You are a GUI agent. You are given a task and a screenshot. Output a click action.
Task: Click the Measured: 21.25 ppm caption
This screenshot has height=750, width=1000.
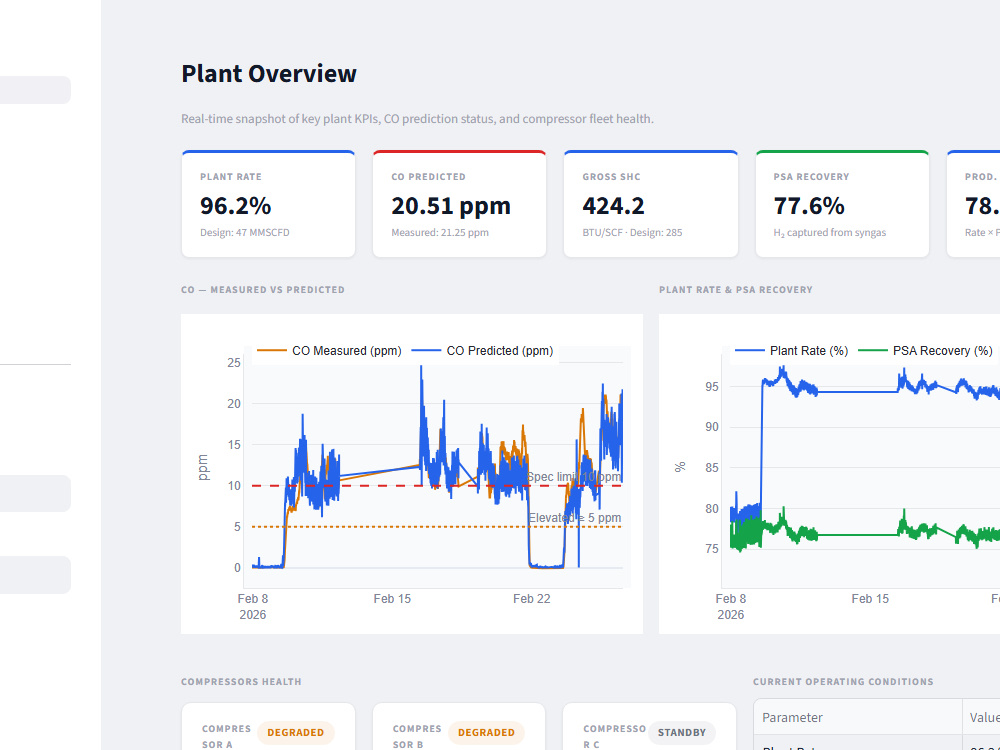coord(440,233)
